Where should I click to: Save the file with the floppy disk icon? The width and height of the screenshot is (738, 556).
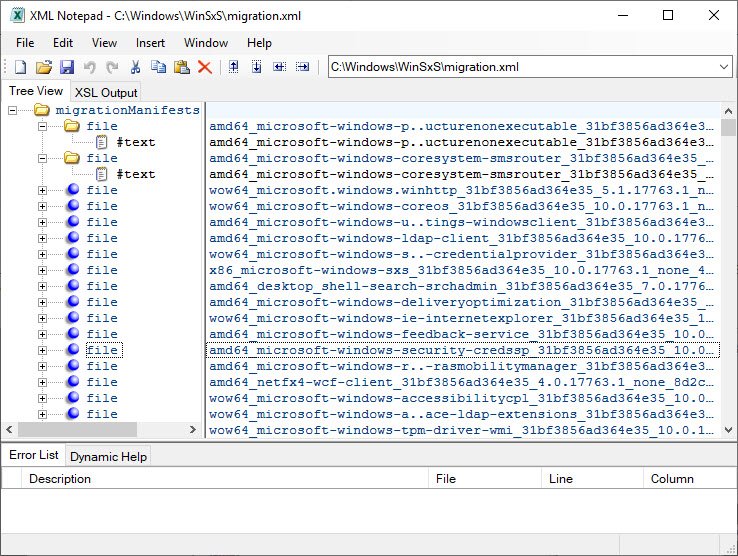[x=66, y=67]
